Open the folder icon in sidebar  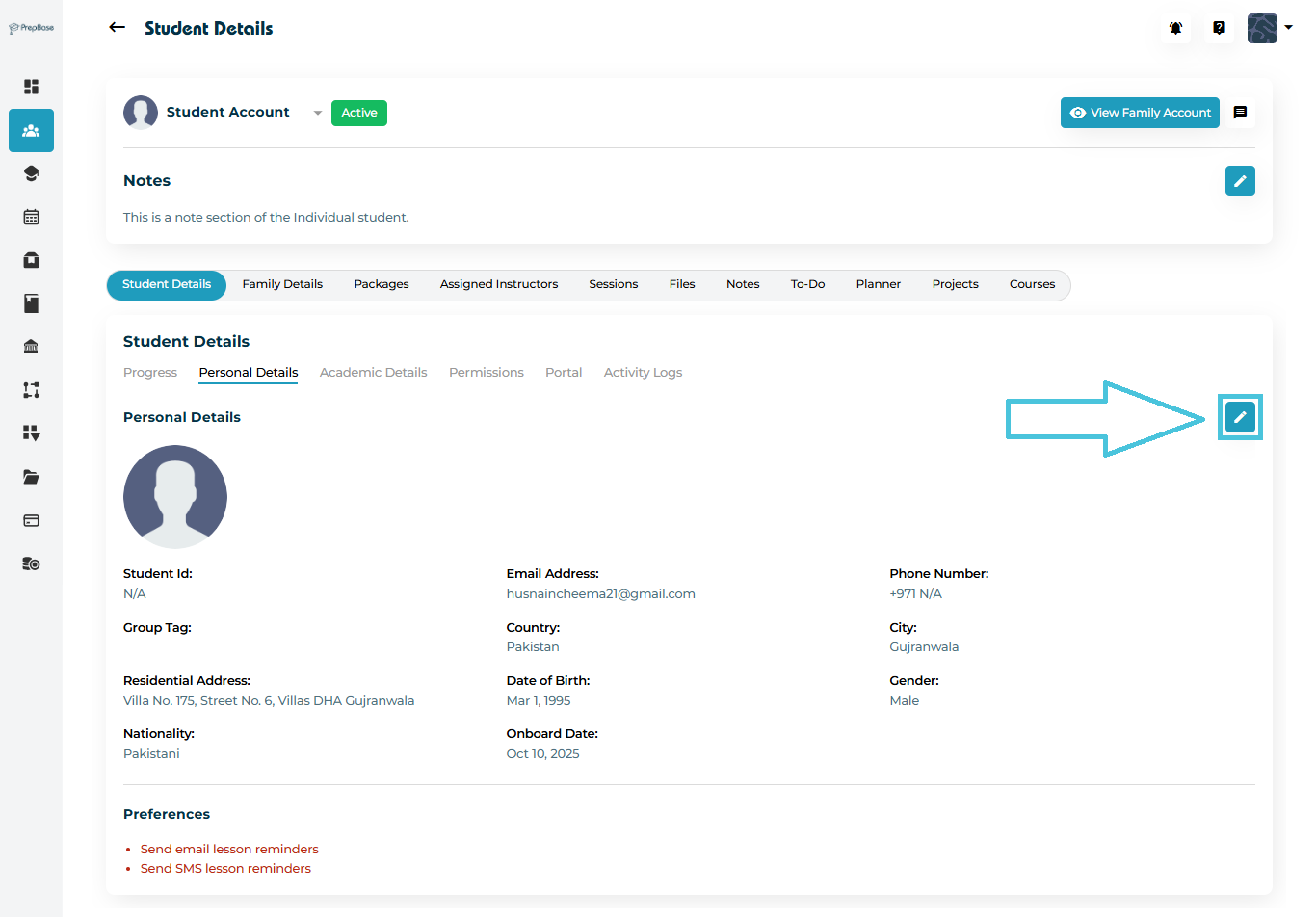point(31,477)
